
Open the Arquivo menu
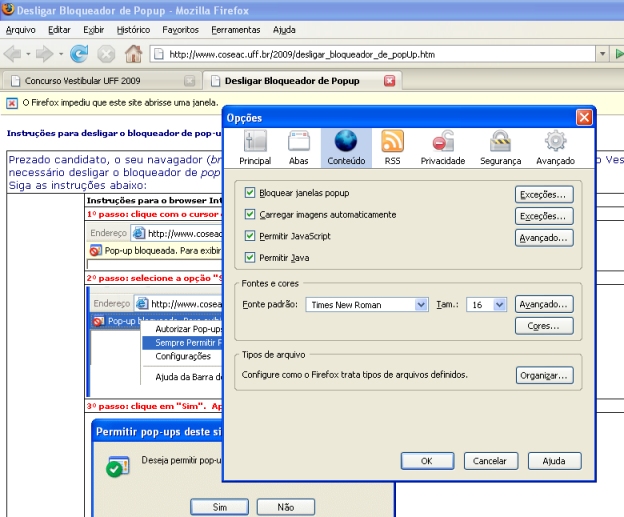pyautogui.click(x=21, y=30)
